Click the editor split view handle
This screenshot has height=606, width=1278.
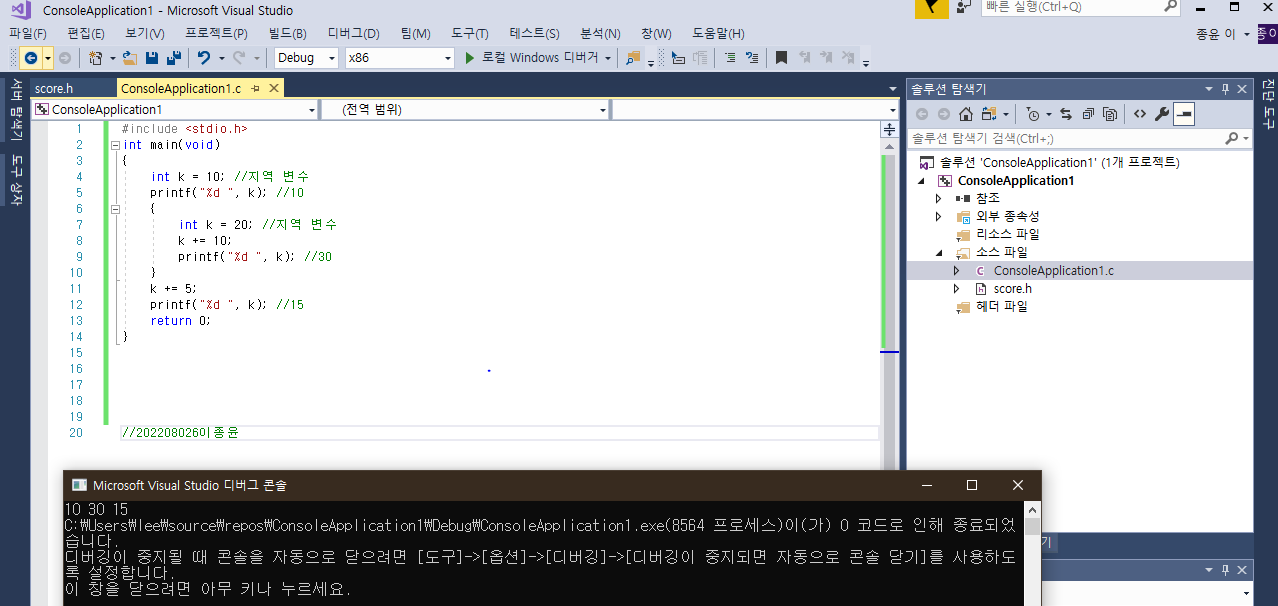889,129
